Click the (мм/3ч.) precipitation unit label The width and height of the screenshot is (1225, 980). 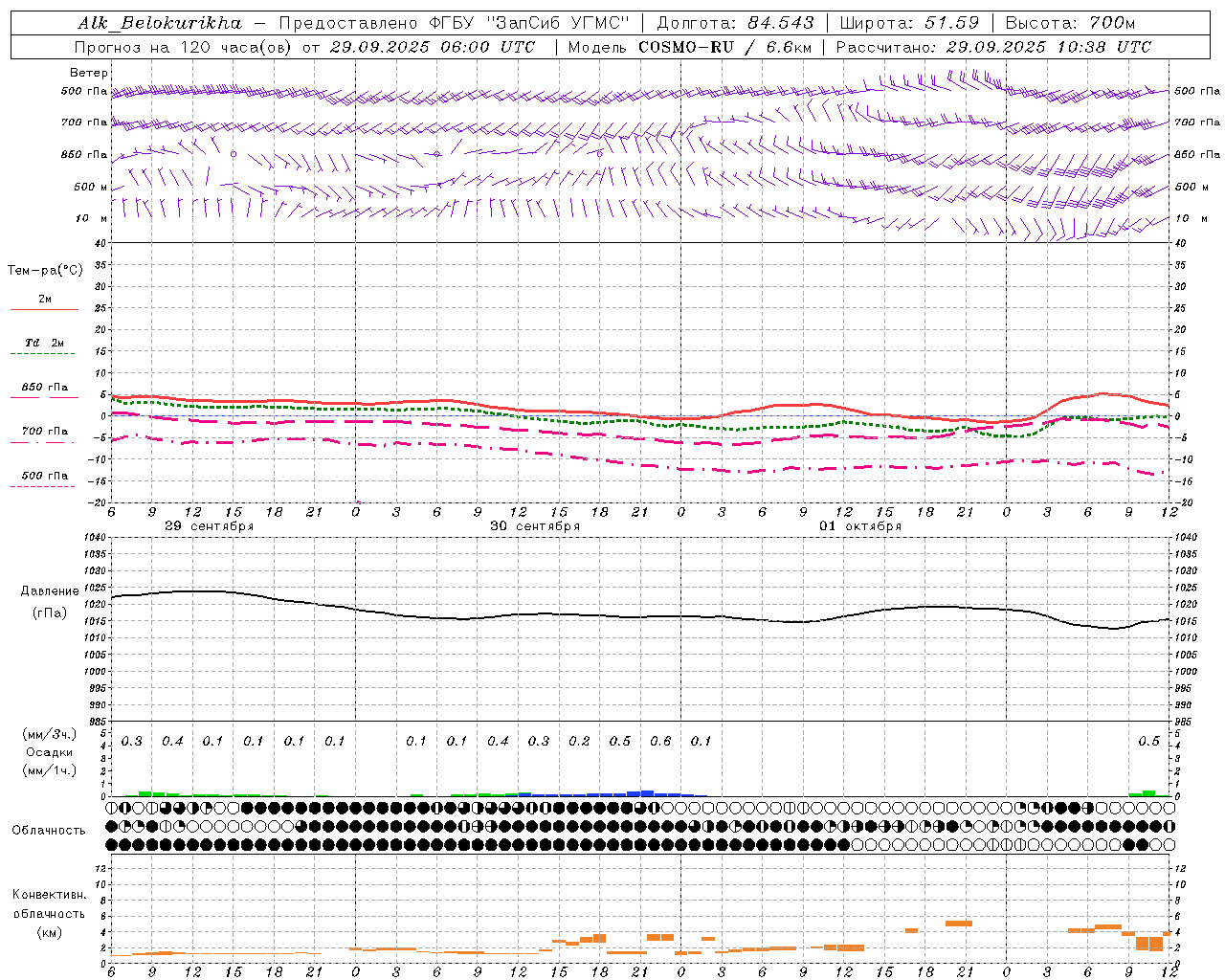point(49,734)
